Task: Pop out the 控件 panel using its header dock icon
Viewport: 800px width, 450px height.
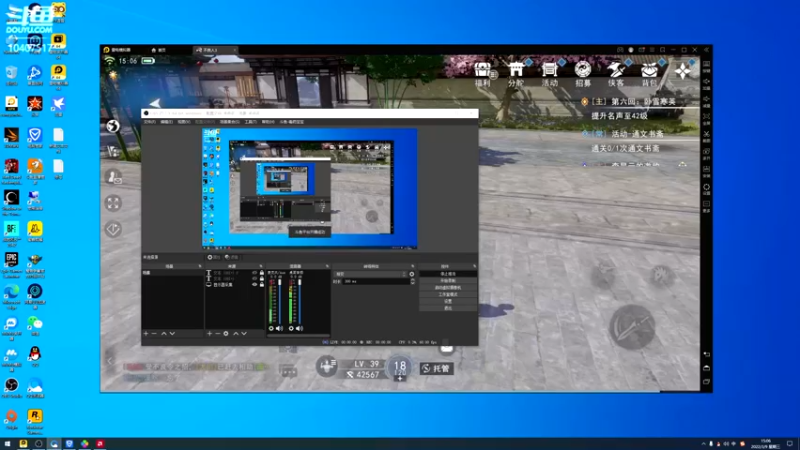Action: [x=474, y=266]
